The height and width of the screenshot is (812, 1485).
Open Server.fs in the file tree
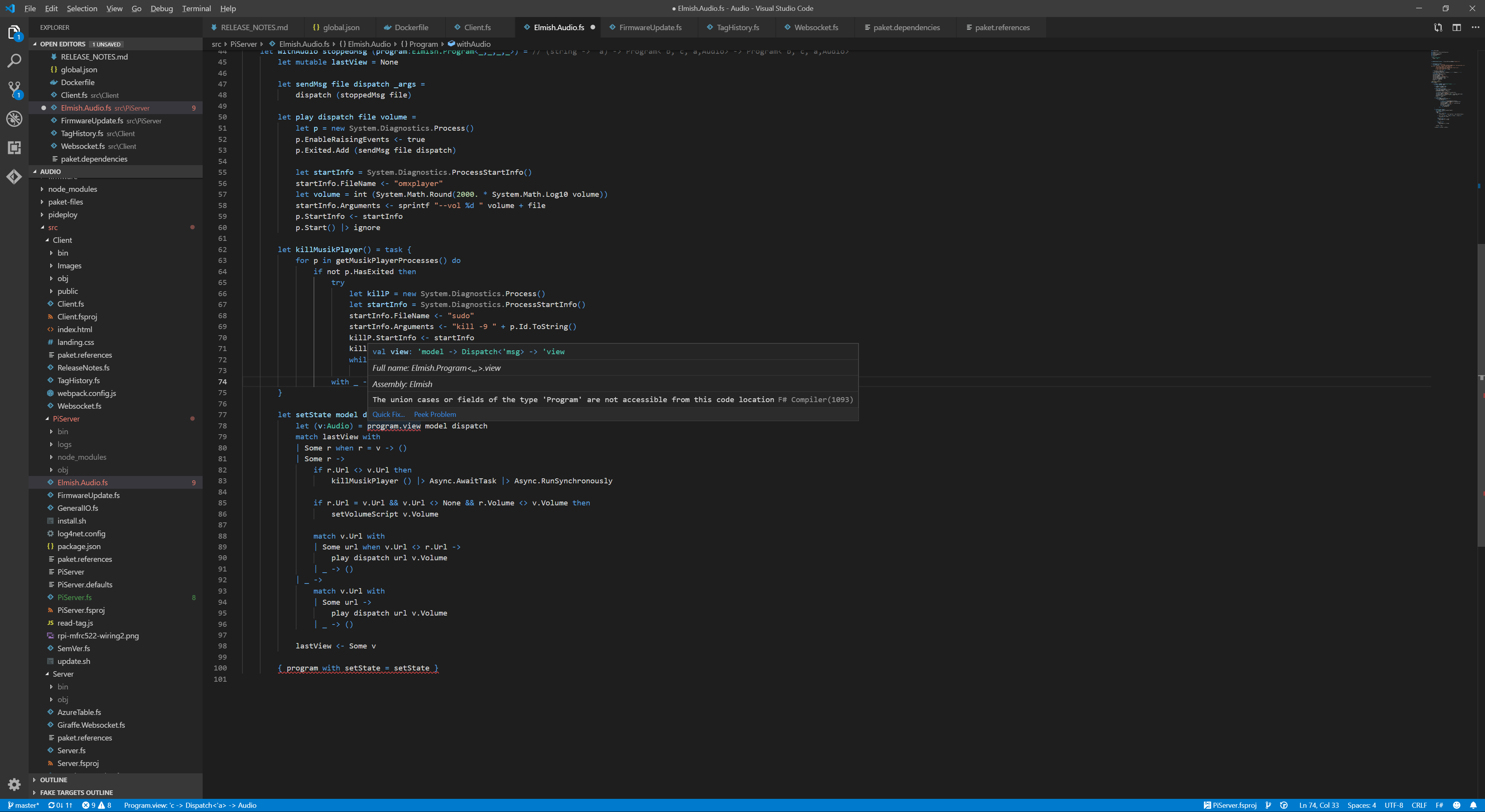point(72,751)
